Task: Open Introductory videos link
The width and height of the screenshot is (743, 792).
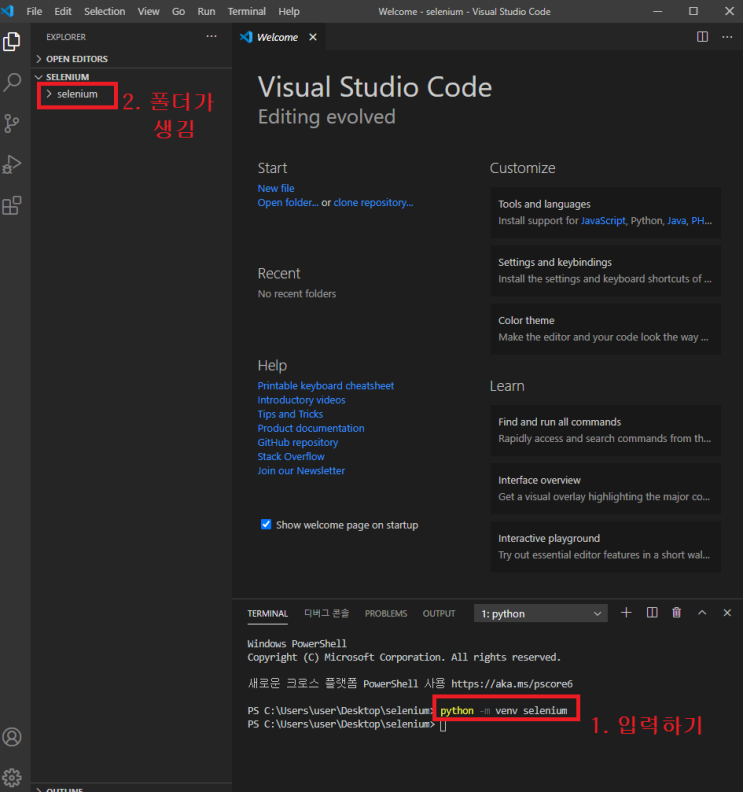Action: (x=302, y=400)
